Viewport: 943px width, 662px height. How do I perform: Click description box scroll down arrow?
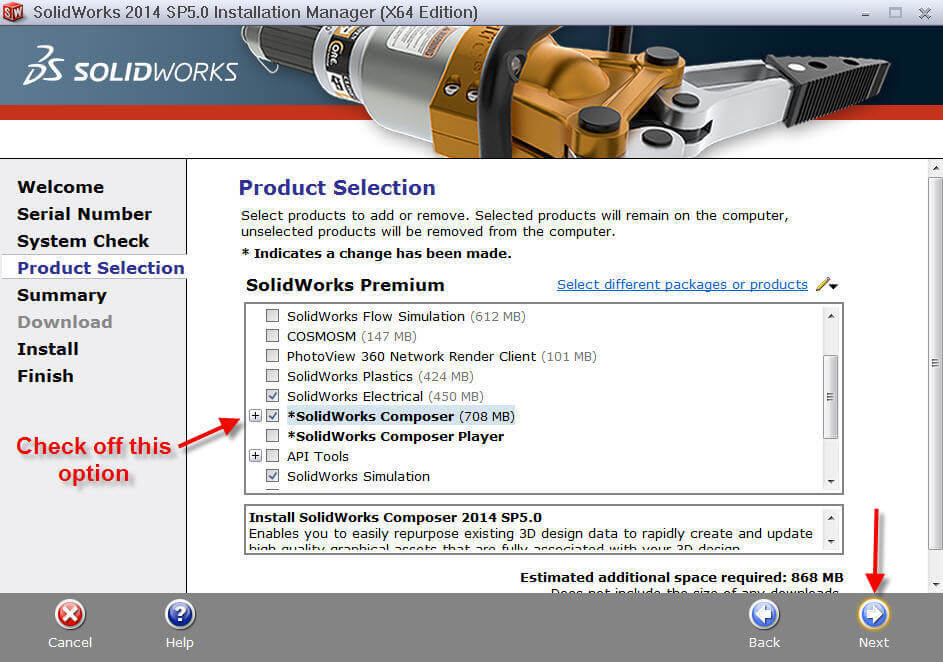click(831, 542)
